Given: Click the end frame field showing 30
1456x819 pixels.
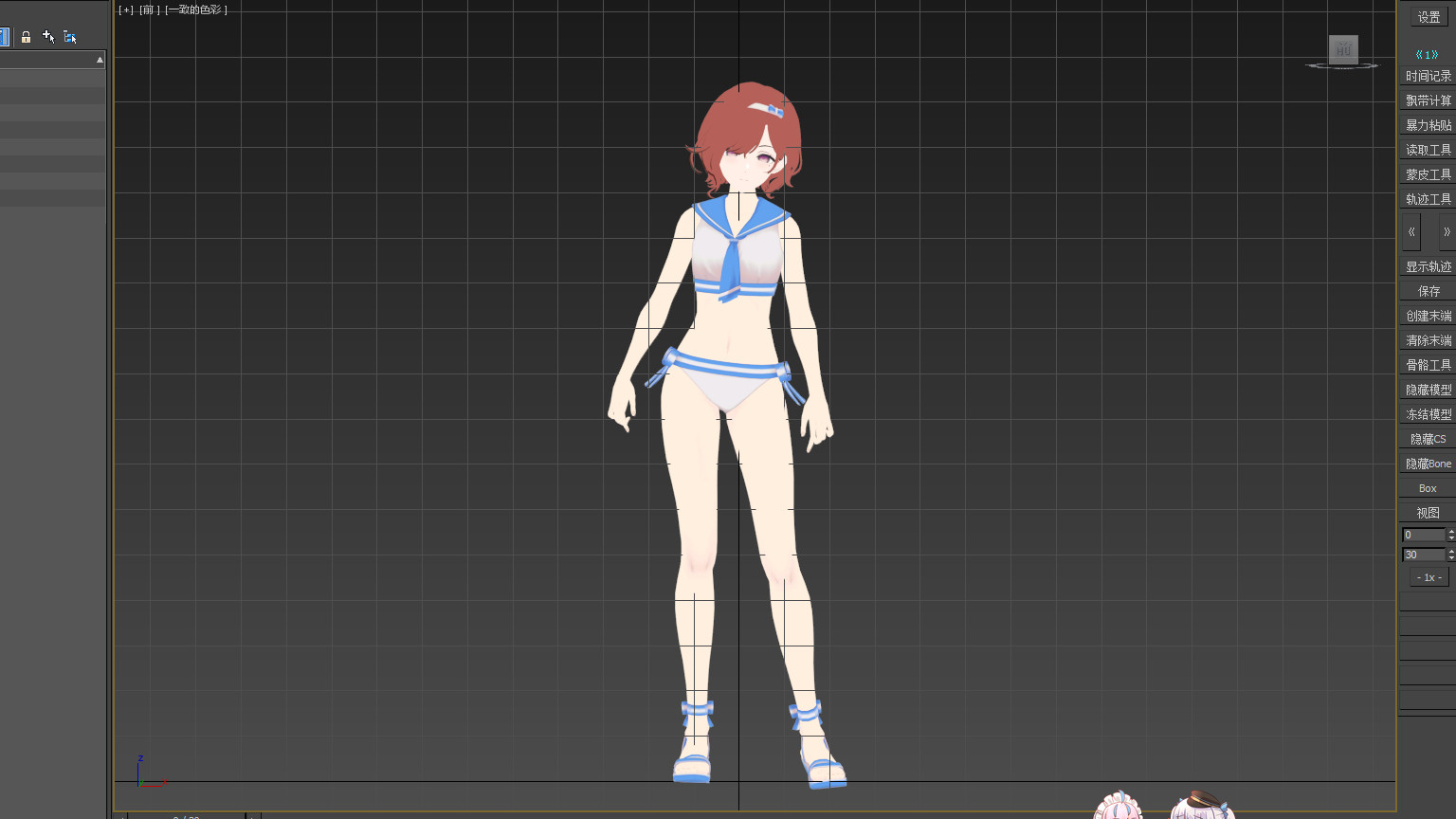Looking at the screenshot, I should click(x=1423, y=555).
